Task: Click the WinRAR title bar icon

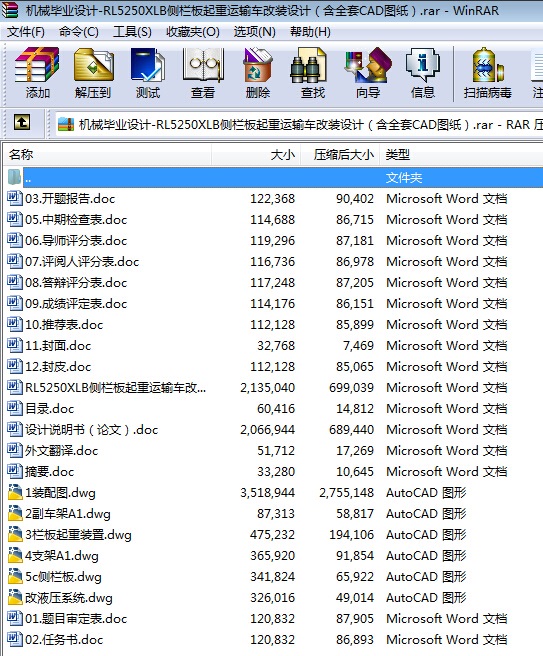Action: (x=10, y=10)
